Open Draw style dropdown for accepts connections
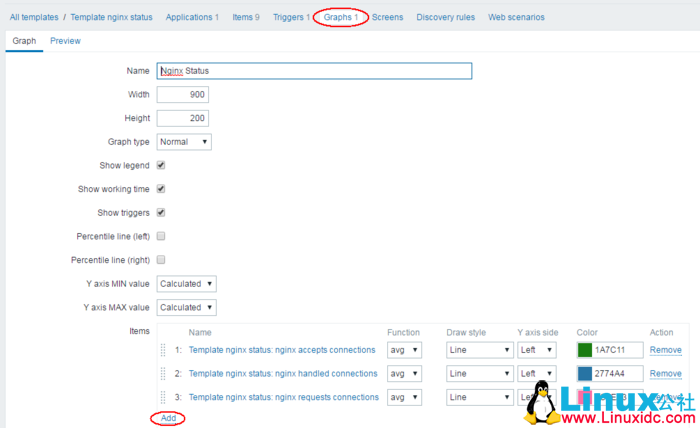700x428 pixels. (479, 350)
